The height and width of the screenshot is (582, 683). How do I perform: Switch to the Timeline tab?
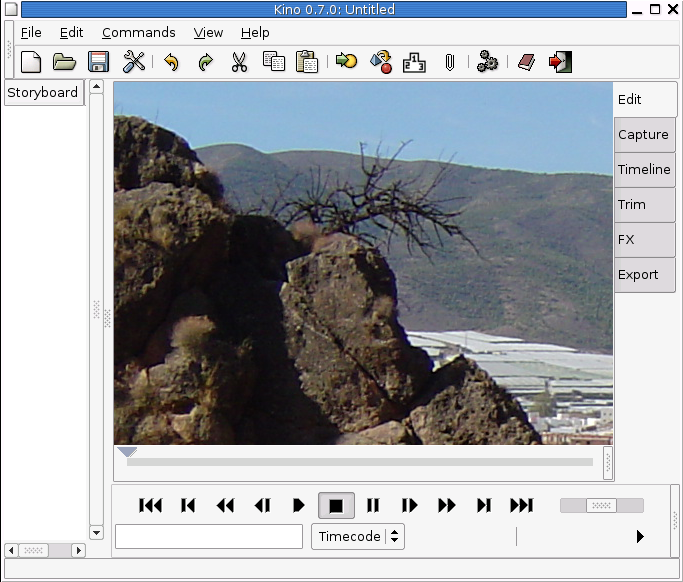coord(644,169)
